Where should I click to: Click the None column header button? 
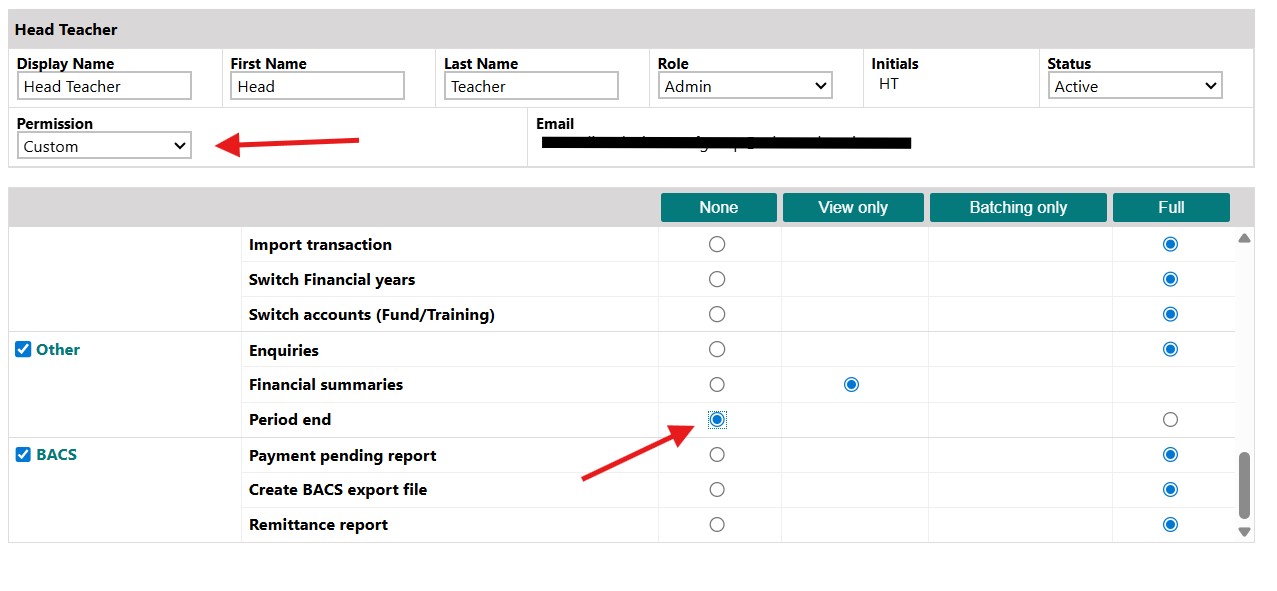pos(718,207)
